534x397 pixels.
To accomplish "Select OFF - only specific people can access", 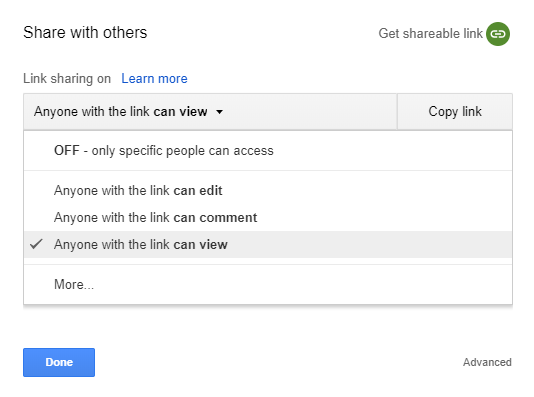I will [x=268, y=150].
